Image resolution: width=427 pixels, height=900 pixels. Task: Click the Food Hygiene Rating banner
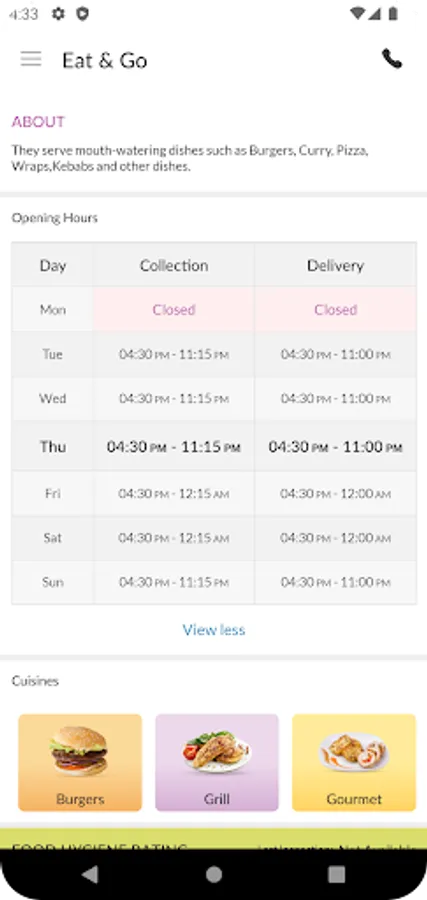tap(214, 839)
